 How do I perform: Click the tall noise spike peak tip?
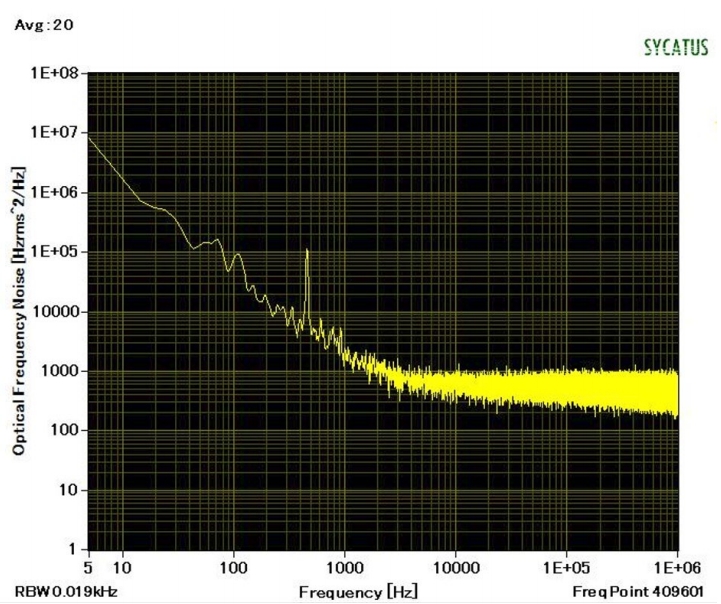pos(306,250)
